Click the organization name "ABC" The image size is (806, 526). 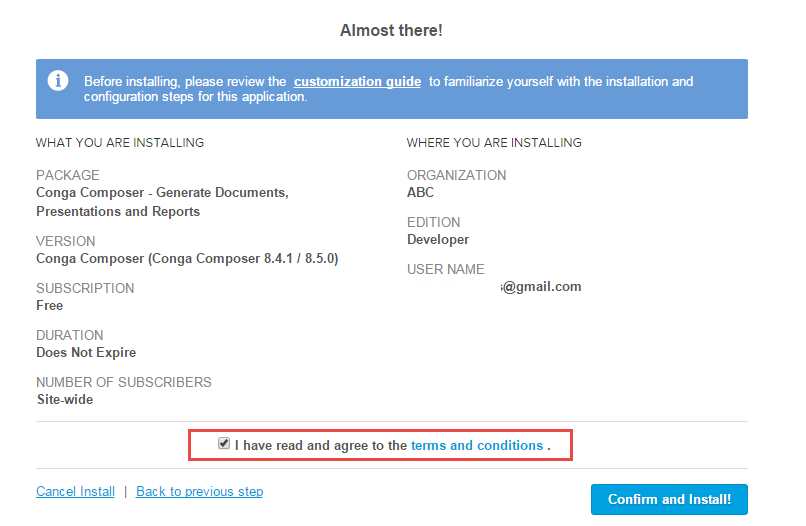click(421, 192)
